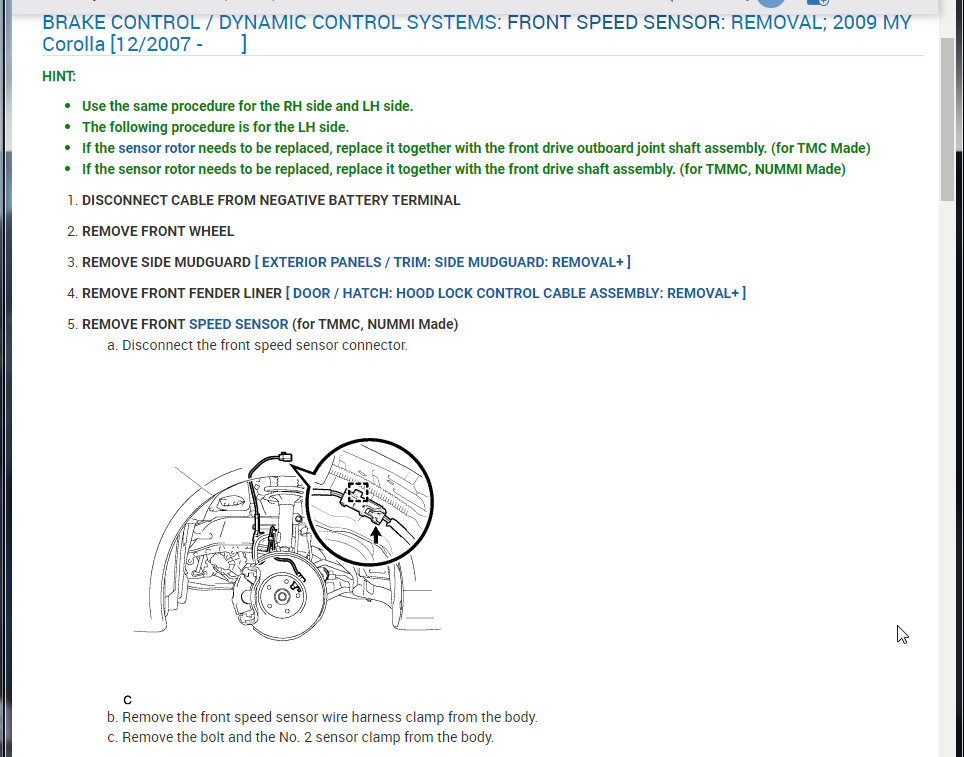This screenshot has height=757, width=964.
Task: Click the sensor connector plug at the wire's top
Action: click(285, 457)
